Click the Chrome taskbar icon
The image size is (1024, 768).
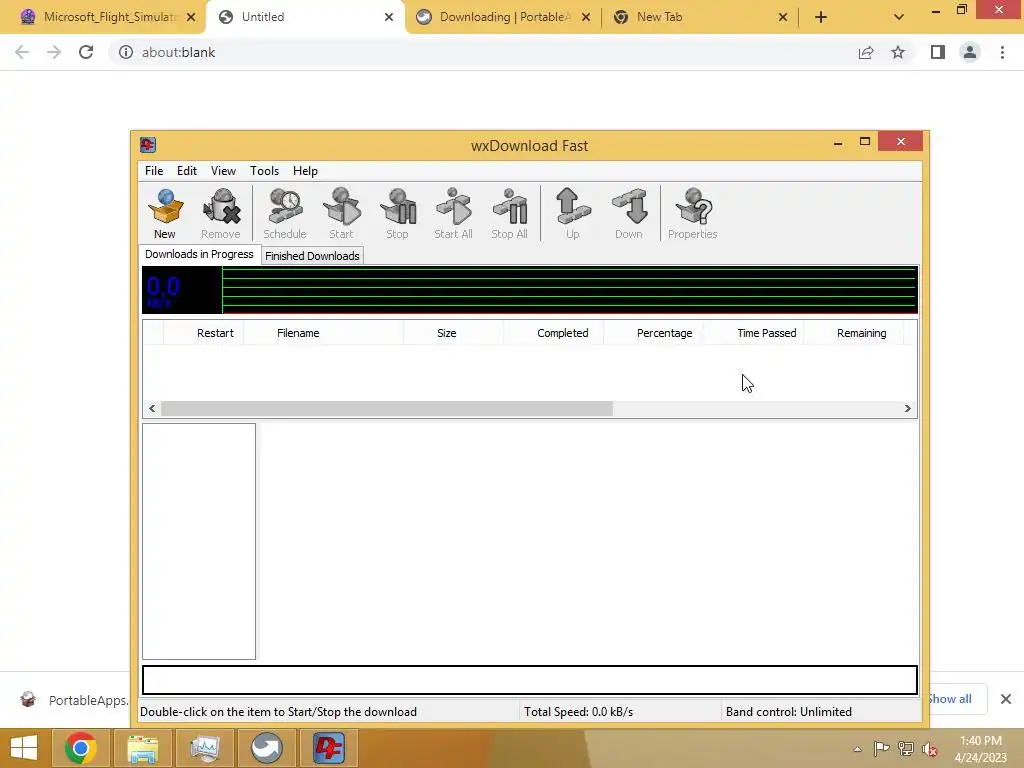coord(80,748)
